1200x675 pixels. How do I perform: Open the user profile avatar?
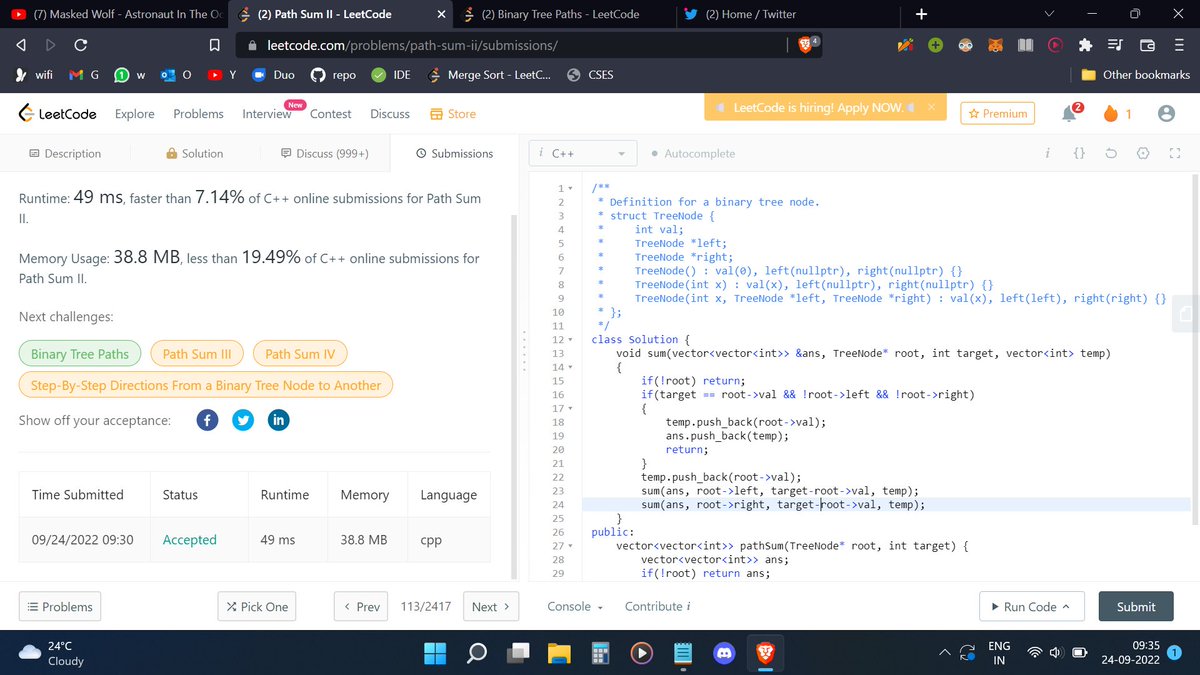tap(1165, 114)
